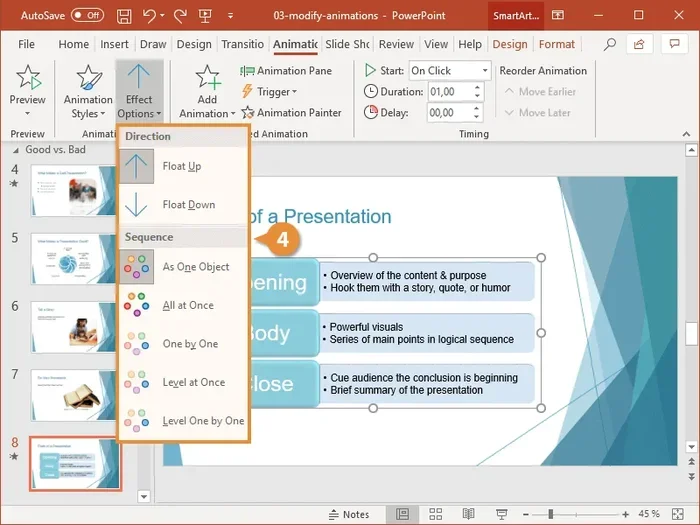
Task: Click zoom out minus button
Action: click(526, 514)
